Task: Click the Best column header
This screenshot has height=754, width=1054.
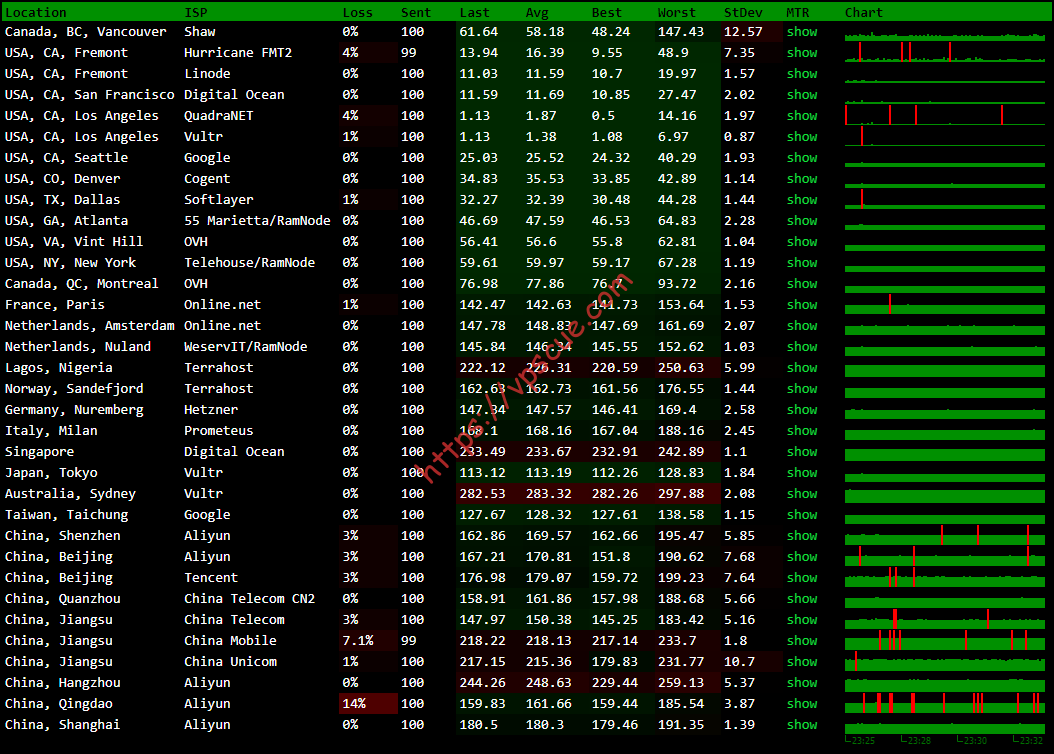Action: click(x=607, y=12)
